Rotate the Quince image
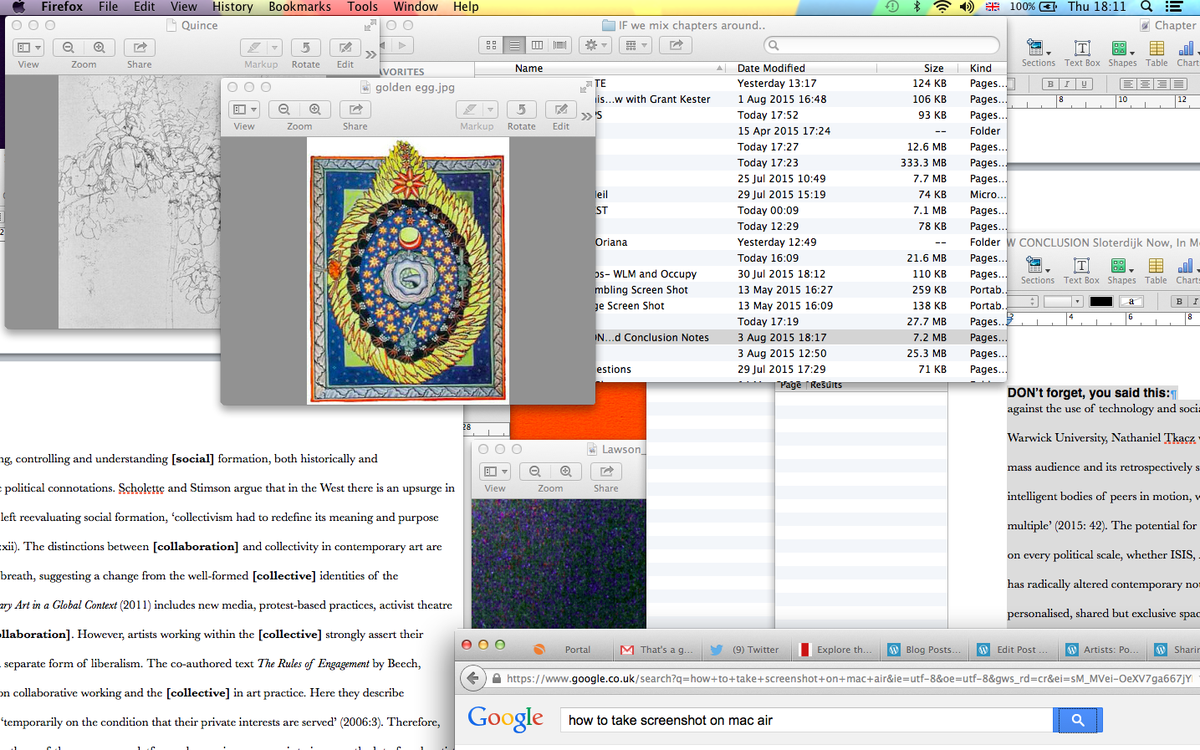 coord(306,47)
